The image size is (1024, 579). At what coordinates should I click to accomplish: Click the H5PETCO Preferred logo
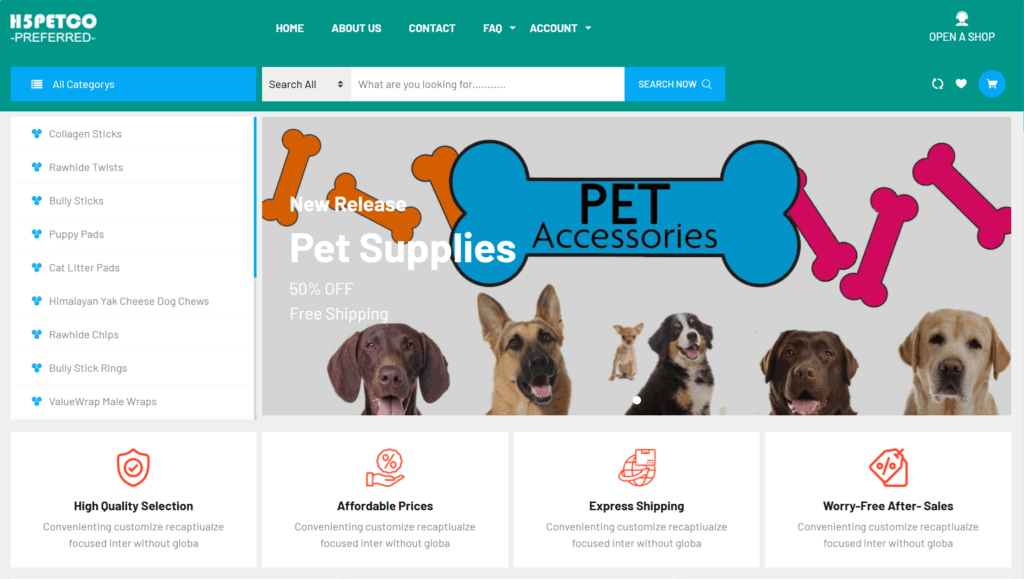54,28
